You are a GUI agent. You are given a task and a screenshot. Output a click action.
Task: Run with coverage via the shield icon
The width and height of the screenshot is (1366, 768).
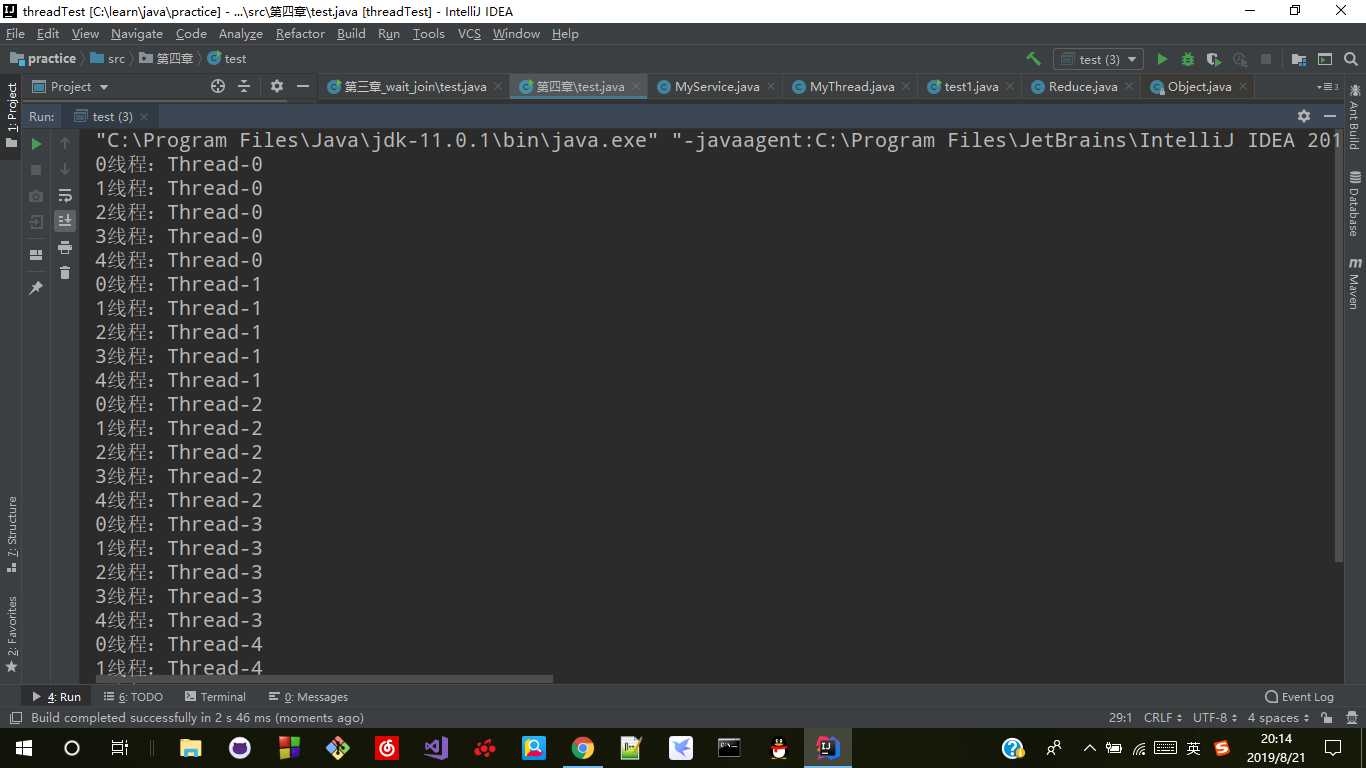[1214, 59]
